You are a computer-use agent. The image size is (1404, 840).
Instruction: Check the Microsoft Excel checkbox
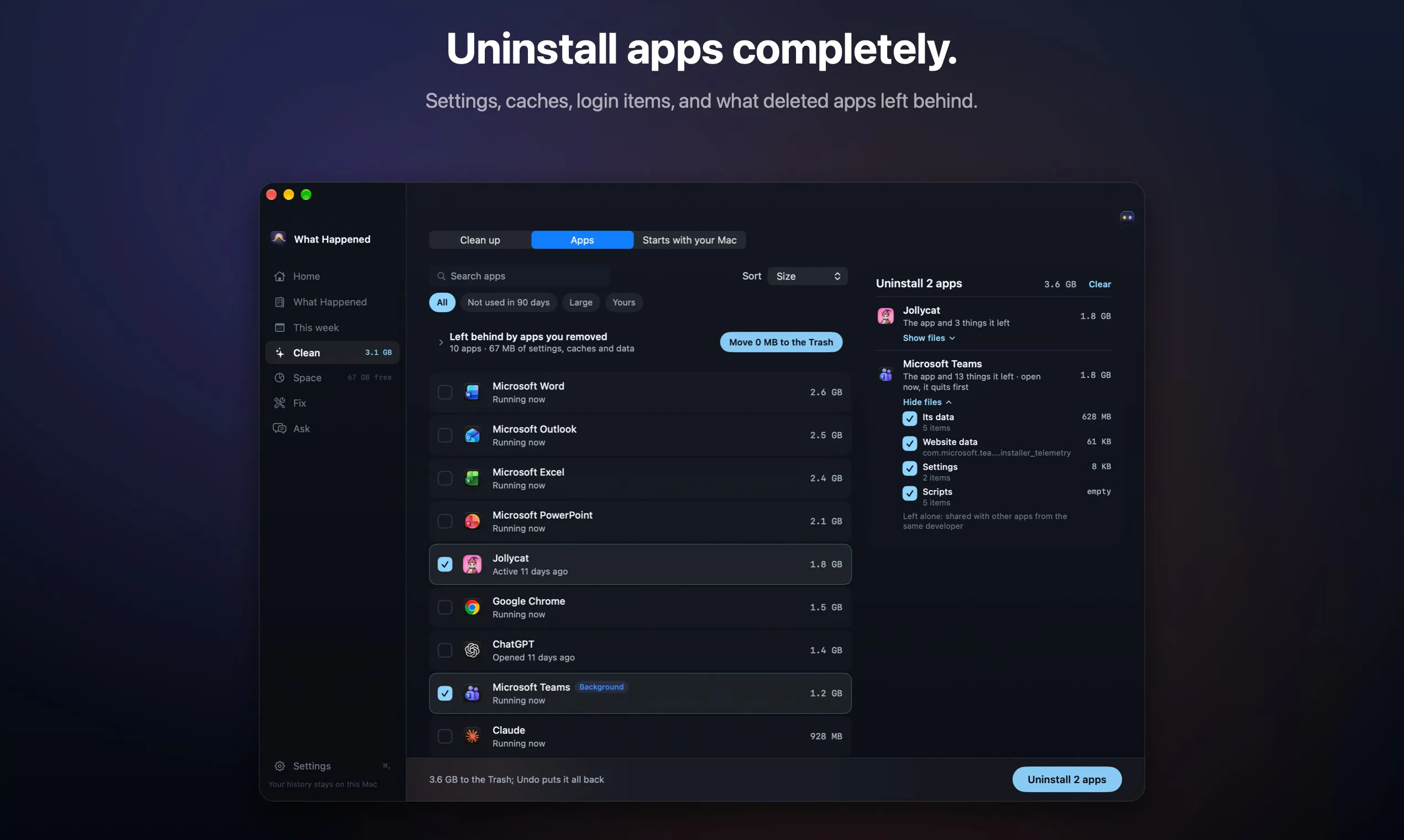pyautogui.click(x=445, y=478)
